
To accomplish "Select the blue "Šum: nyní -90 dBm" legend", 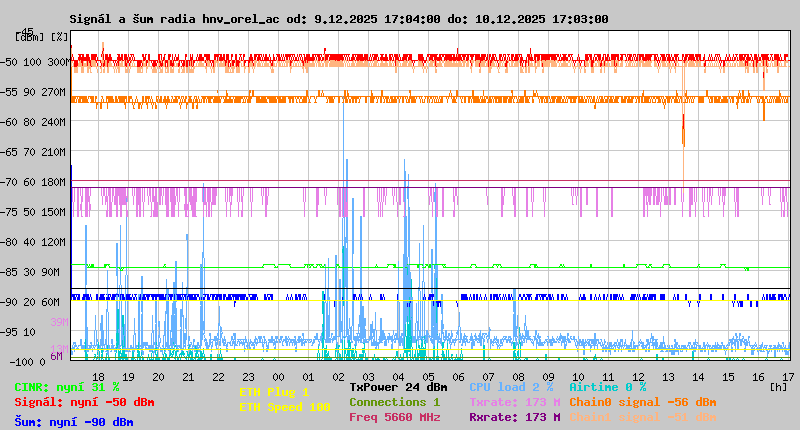I will [x=74, y=422].
